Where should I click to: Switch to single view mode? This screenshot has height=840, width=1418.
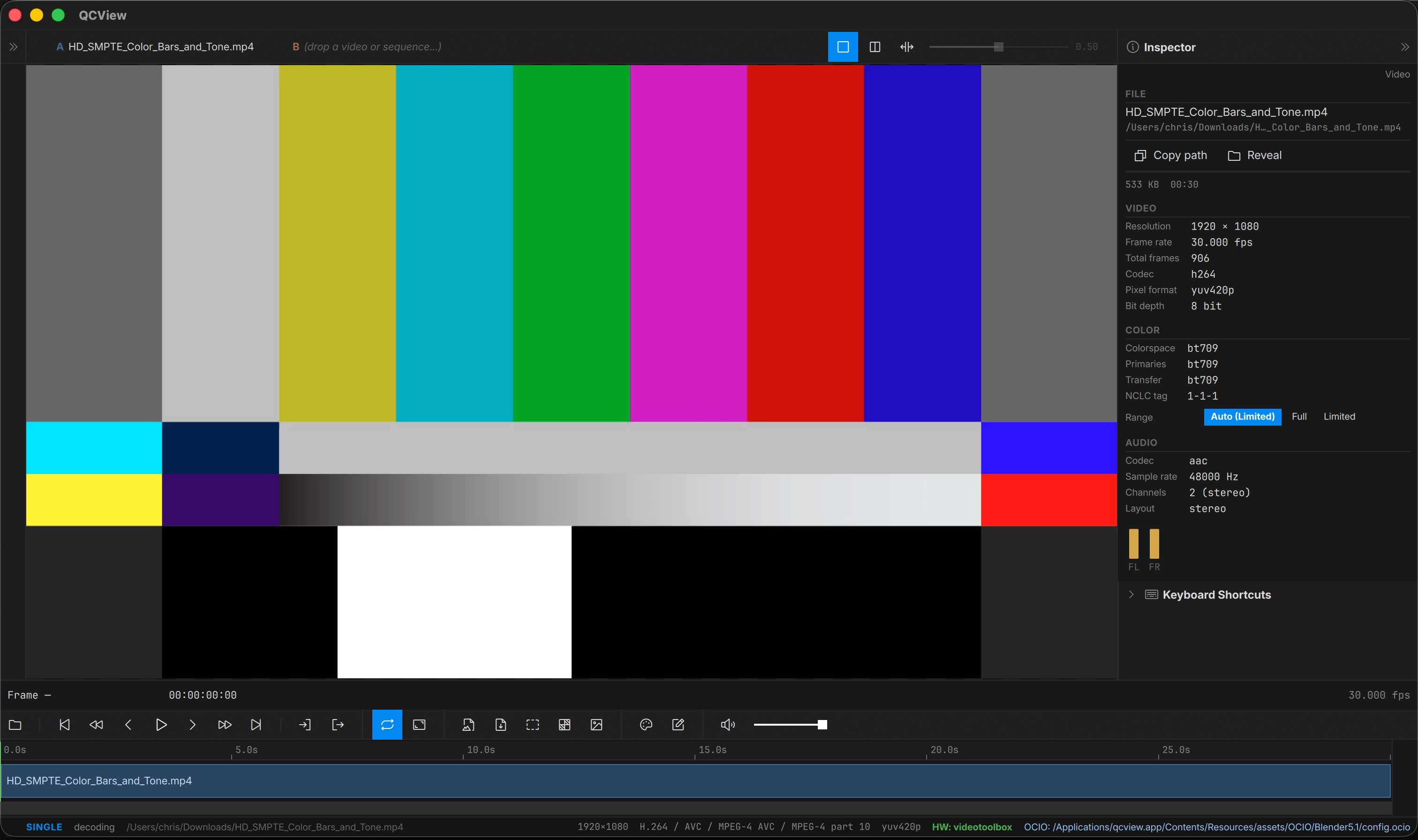(843, 47)
